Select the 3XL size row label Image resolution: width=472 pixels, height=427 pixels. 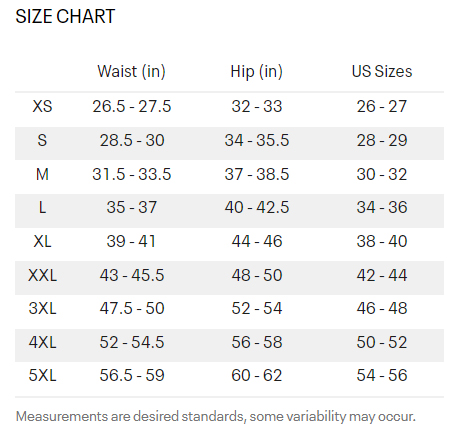[x=42, y=308]
